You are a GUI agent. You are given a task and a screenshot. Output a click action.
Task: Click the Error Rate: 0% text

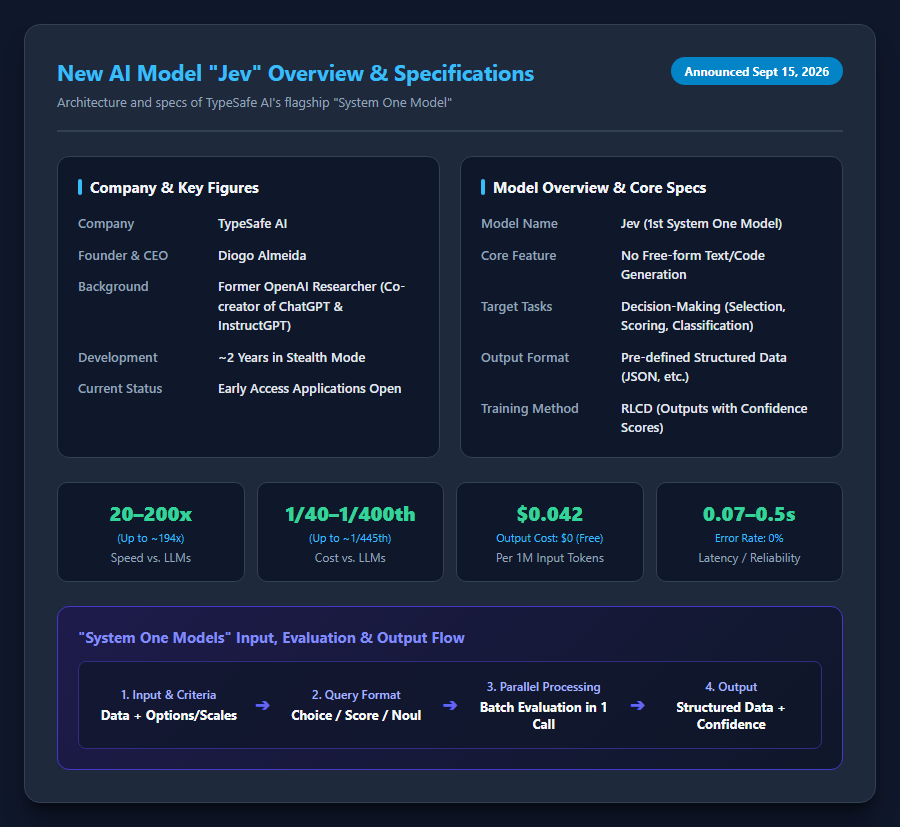click(749, 538)
